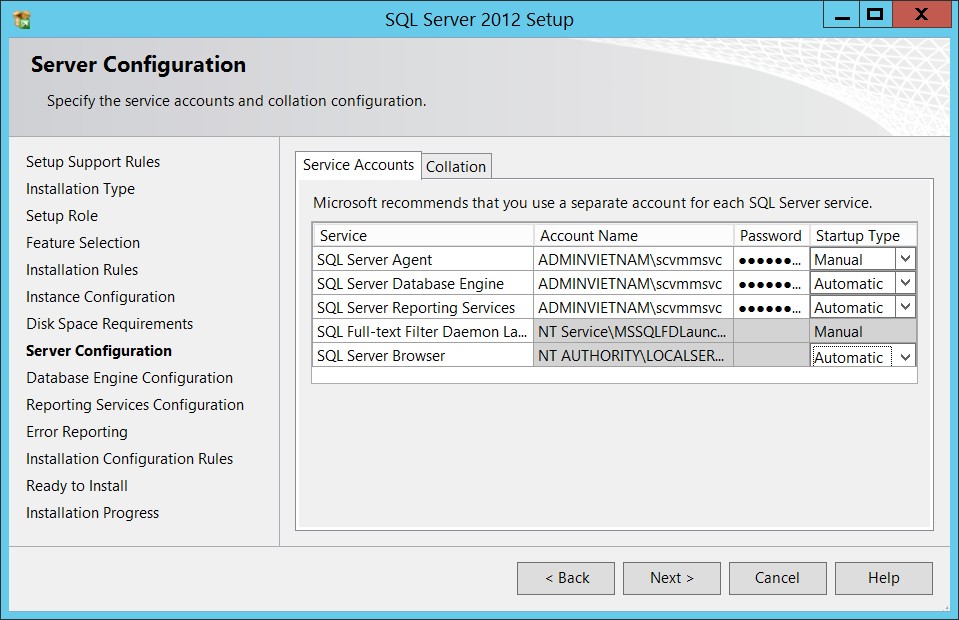959x620 pixels.
Task: Select the SQL Server Browser service cell
Action: click(423, 355)
